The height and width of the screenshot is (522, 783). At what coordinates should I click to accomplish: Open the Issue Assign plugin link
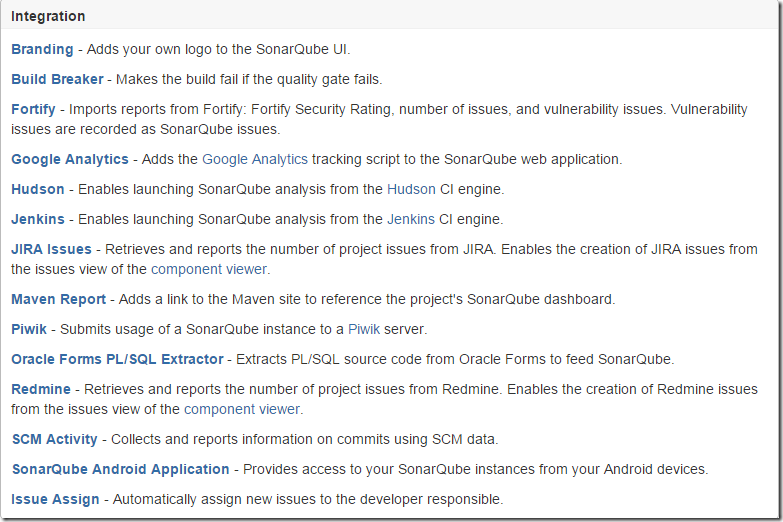click(55, 499)
